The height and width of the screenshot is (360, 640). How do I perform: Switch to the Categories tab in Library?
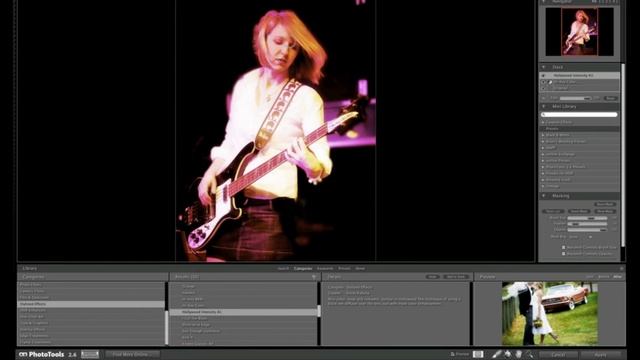coord(303,269)
